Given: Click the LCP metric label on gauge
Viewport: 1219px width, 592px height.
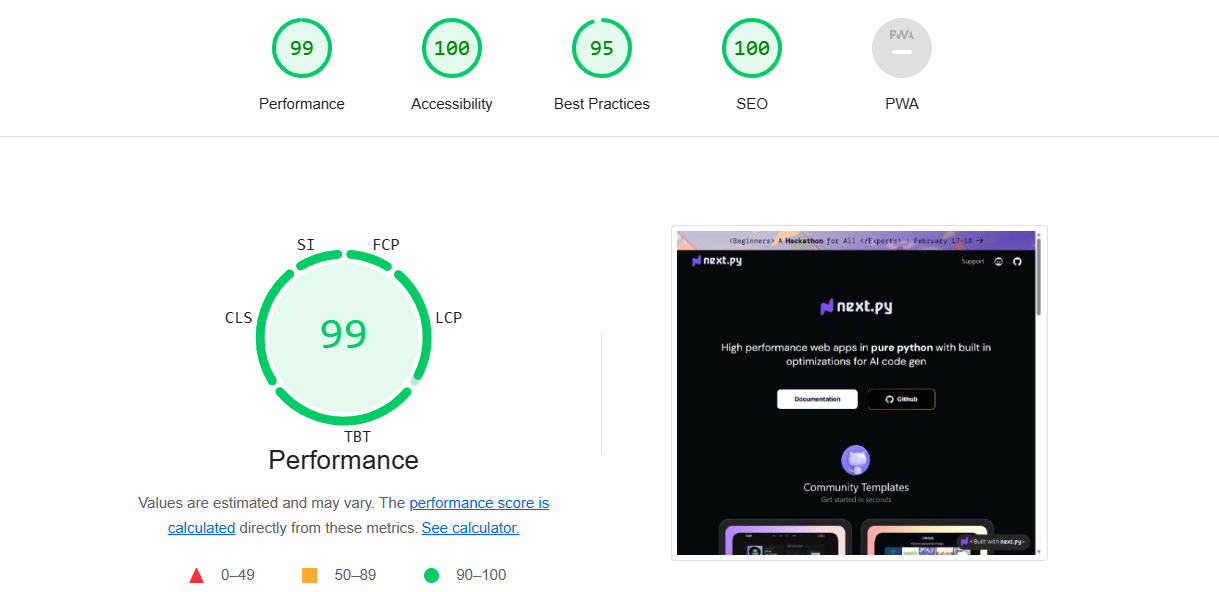Looking at the screenshot, I should pos(449,318).
